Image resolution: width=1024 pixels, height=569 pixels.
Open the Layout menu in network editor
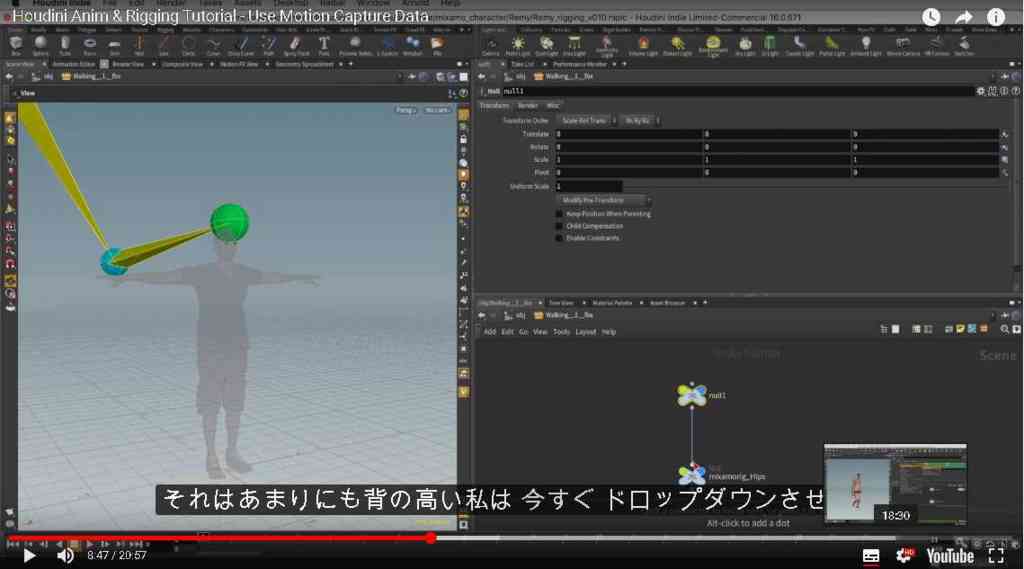(585, 332)
